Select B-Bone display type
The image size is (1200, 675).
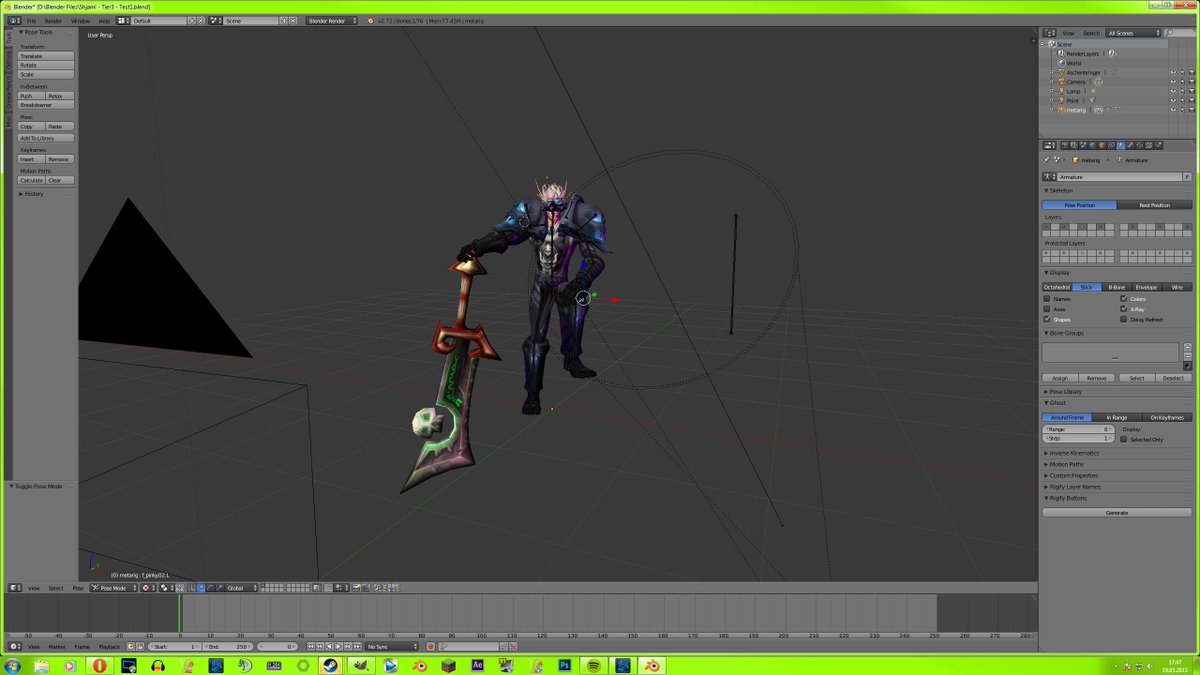coord(1116,287)
